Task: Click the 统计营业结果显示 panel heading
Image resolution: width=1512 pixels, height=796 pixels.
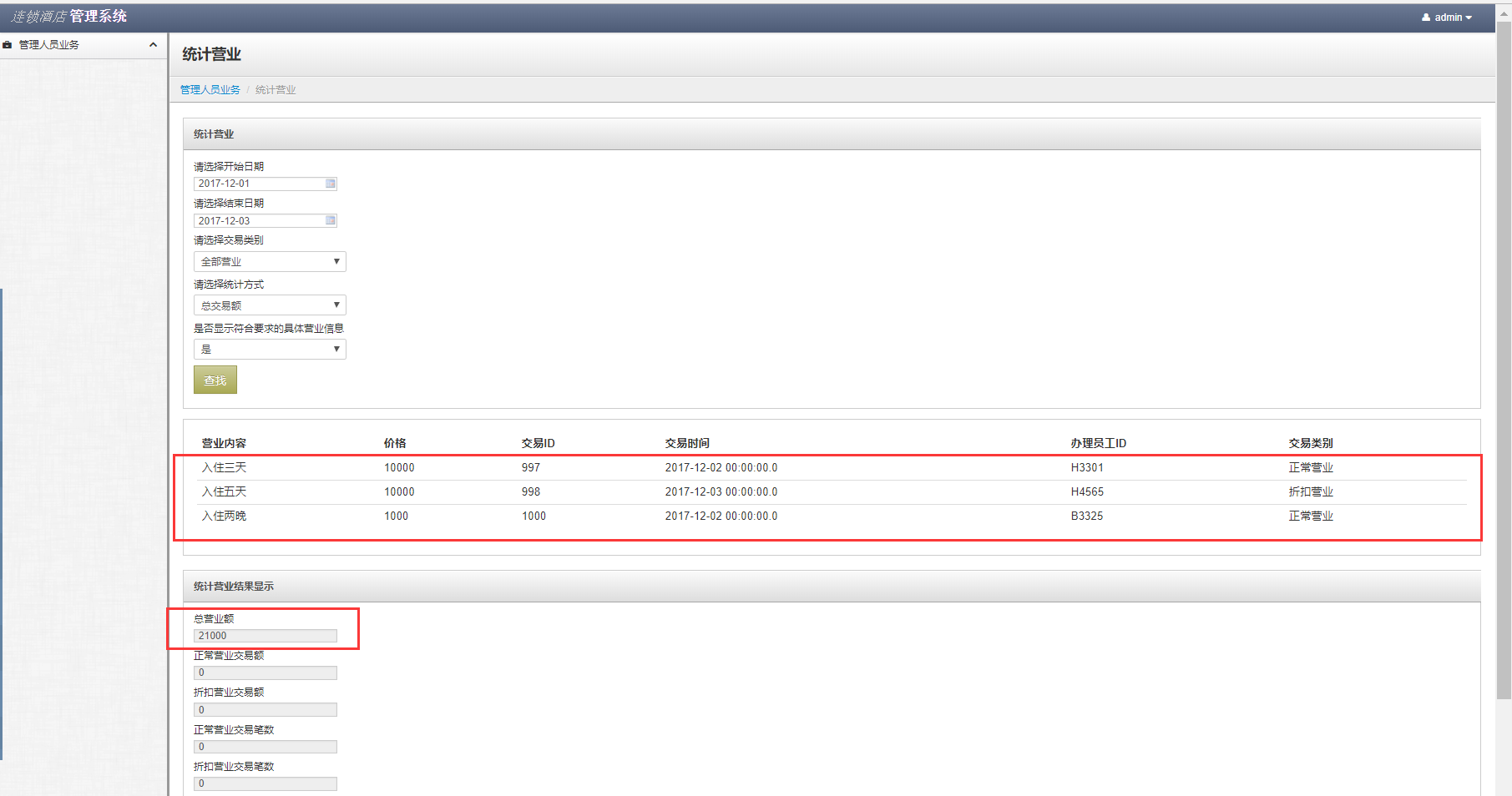Action: point(234,587)
